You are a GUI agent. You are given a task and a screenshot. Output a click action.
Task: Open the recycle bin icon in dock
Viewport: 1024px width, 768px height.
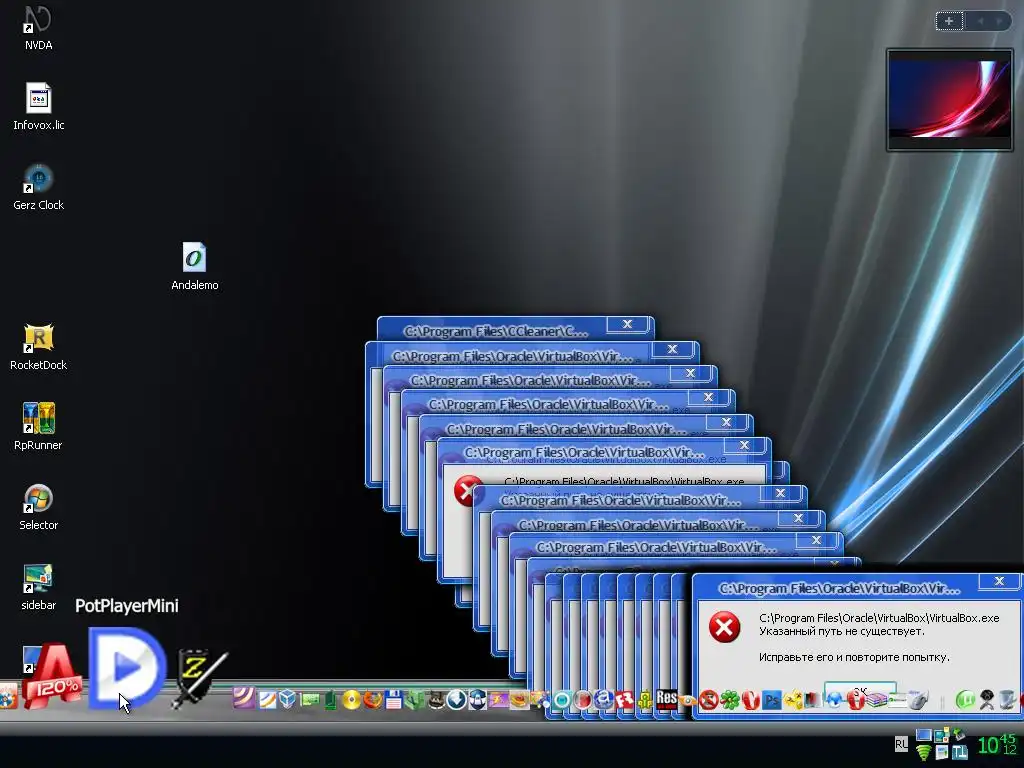pos(1006,699)
